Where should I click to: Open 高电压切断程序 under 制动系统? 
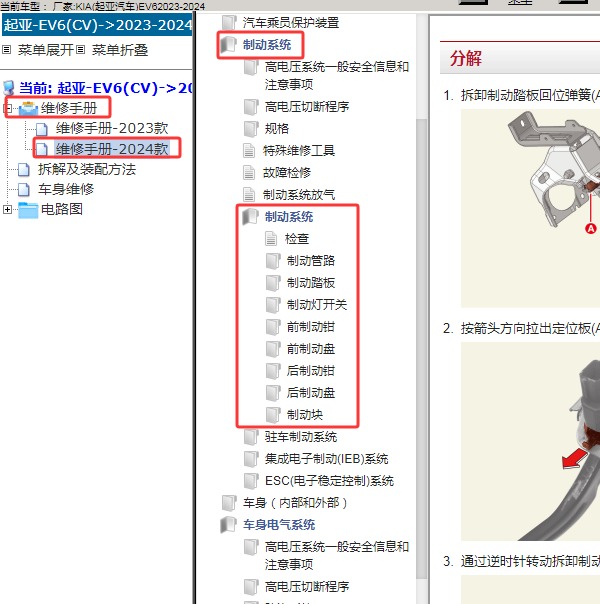[x=307, y=107]
